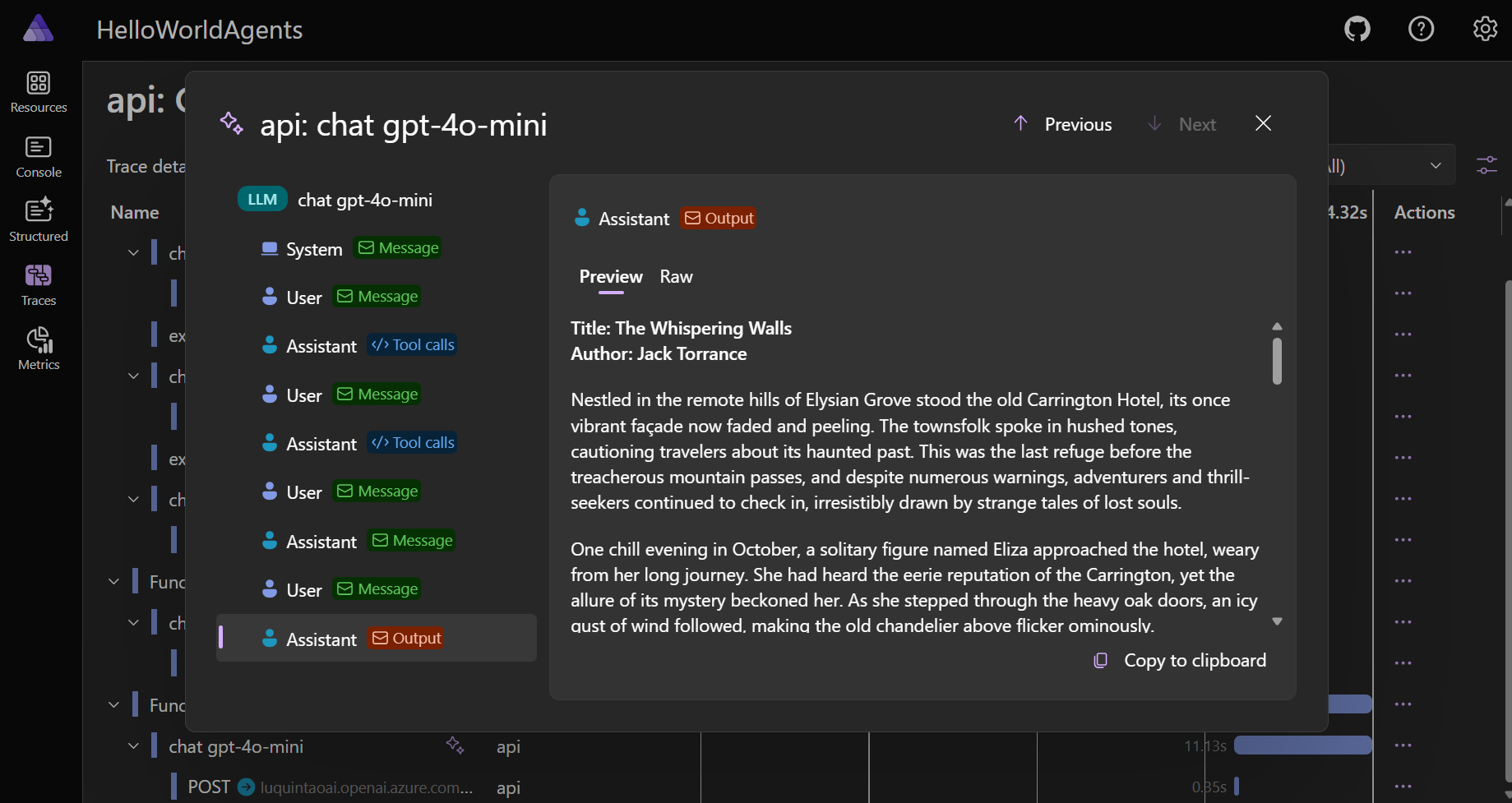Image resolution: width=1512 pixels, height=803 pixels.
Task: Go to the Previous message
Action: coord(1063,124)
